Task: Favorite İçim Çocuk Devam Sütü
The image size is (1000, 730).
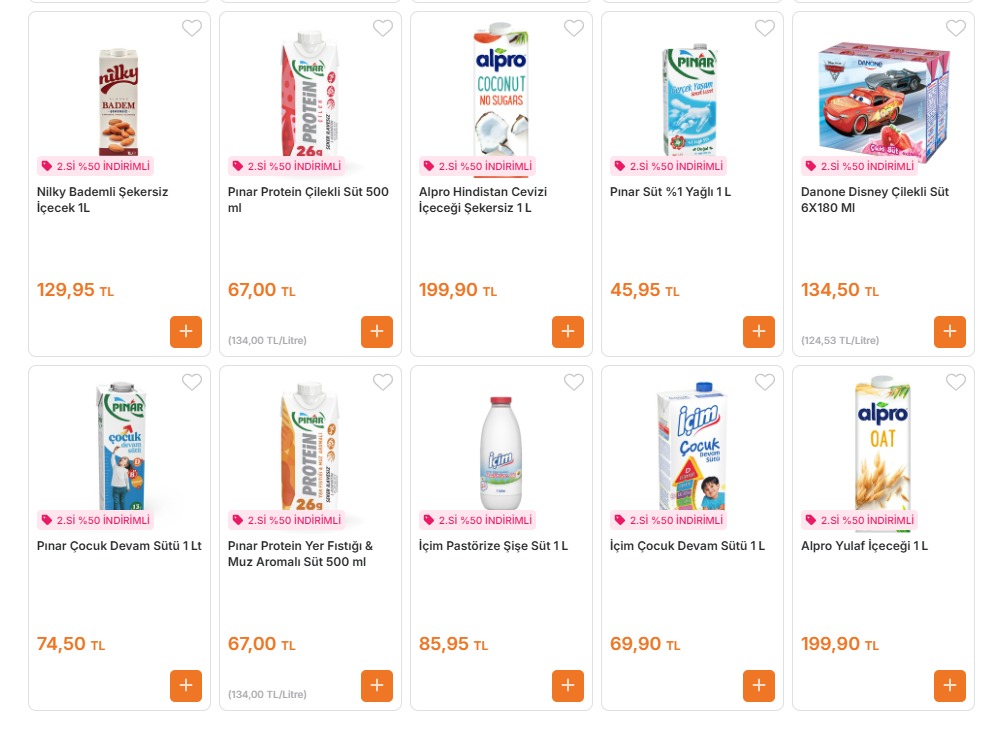Action: click(x=765, y=383)
